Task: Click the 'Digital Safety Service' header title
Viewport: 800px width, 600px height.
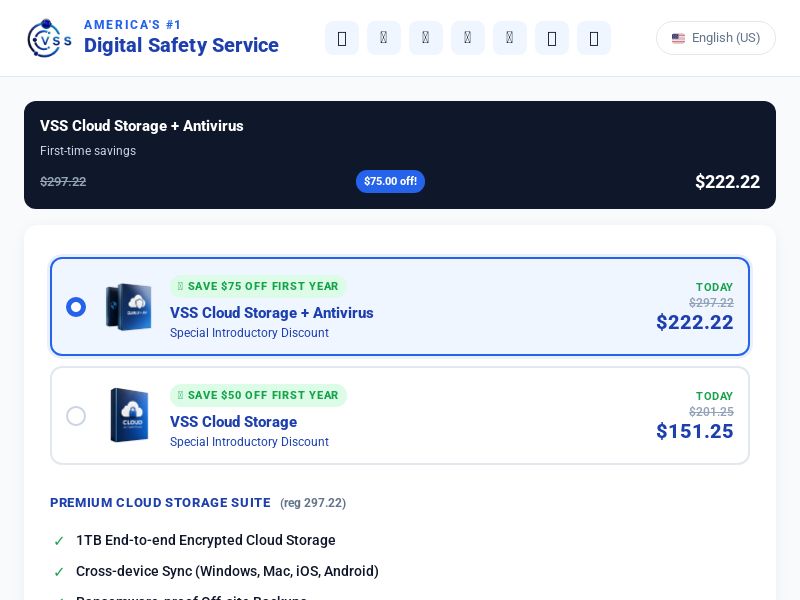Action: (181, 45)
